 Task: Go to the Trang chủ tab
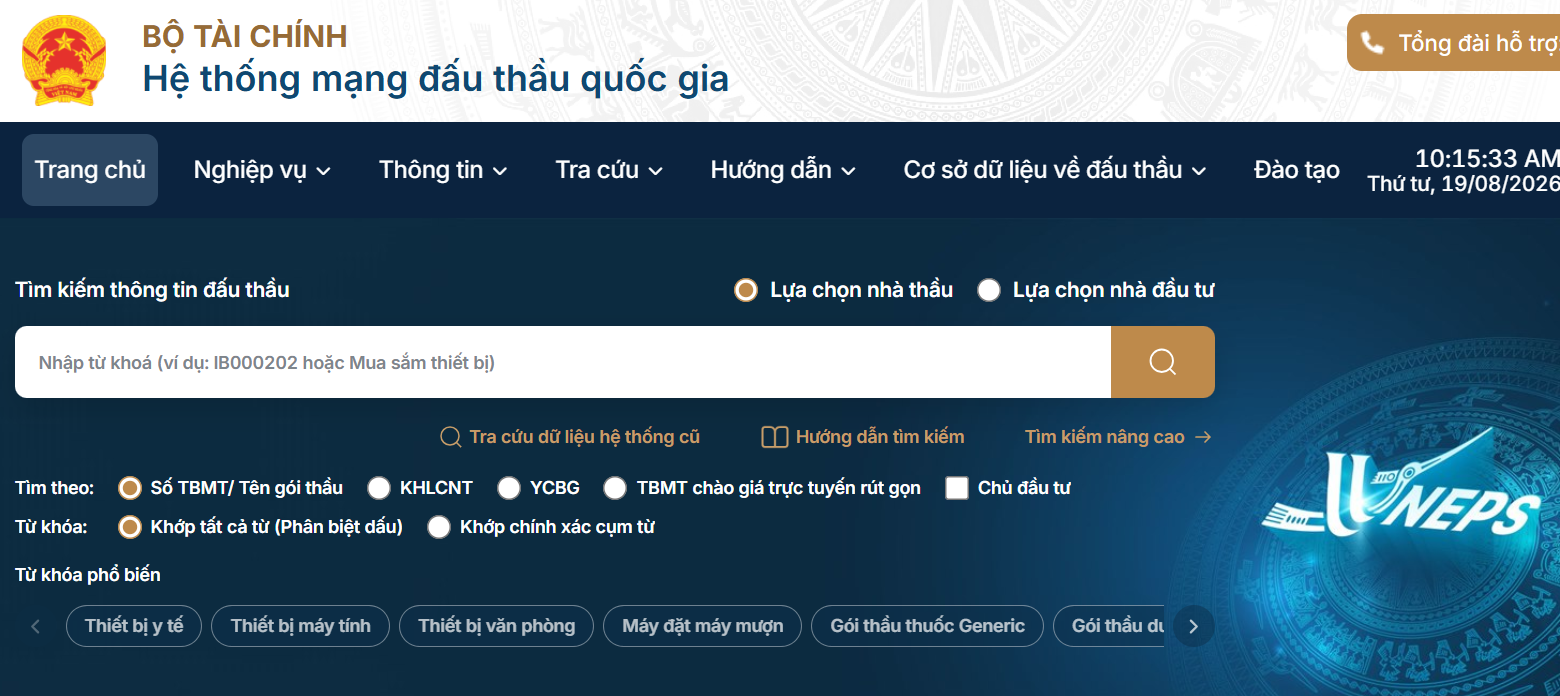[x=90, y=170]
